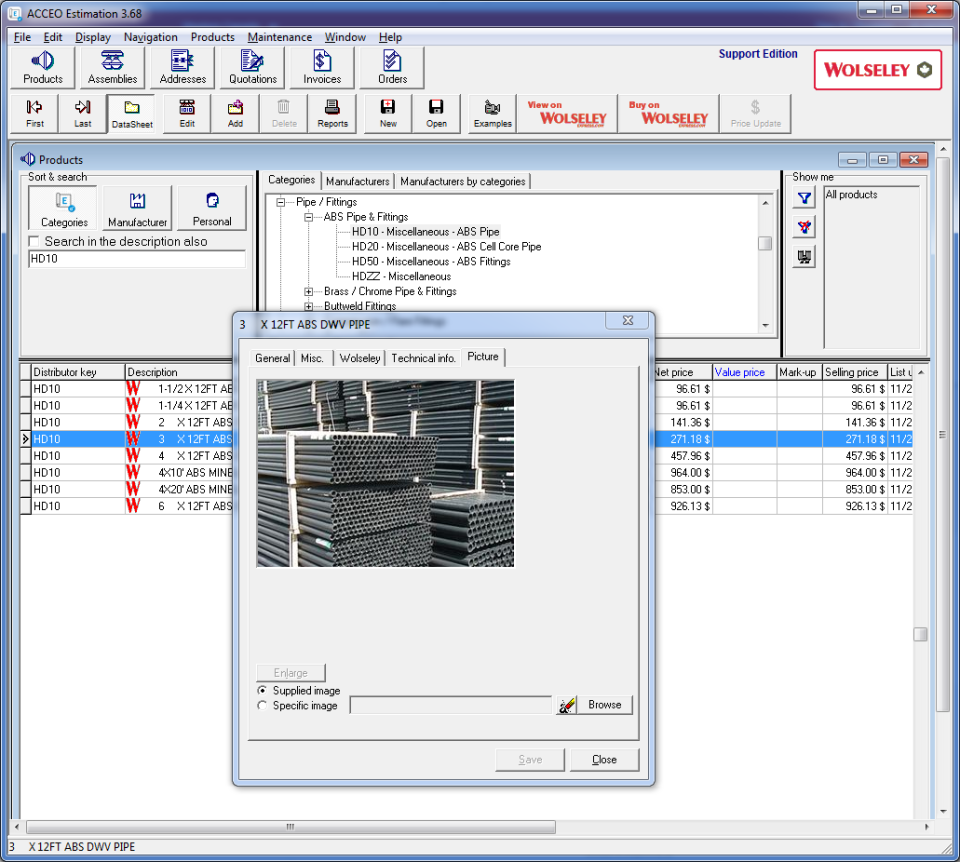Click the Reports icon
The height and width of the screenshot is (862, 960).
pos(333,112)
